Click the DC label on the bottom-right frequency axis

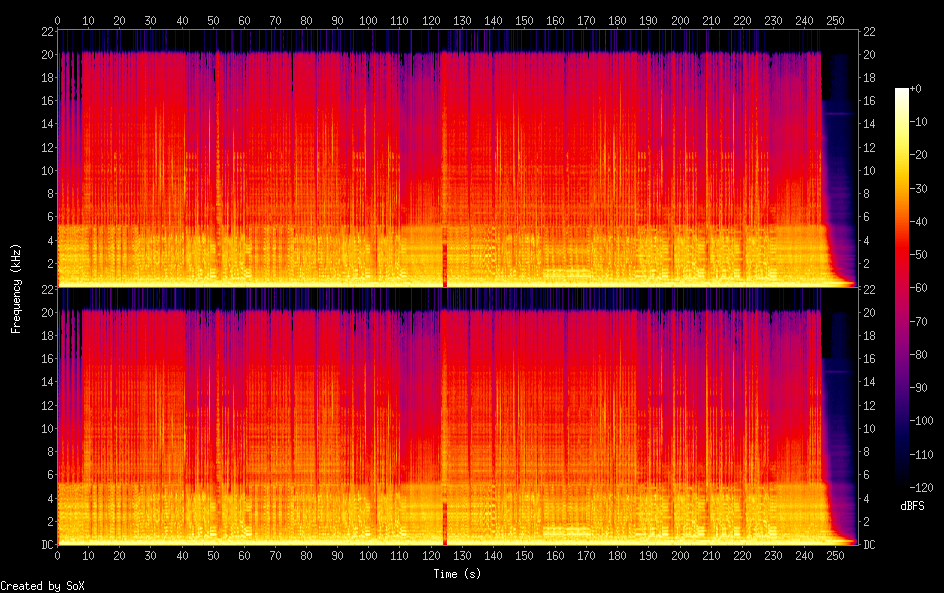pos(869,544)
